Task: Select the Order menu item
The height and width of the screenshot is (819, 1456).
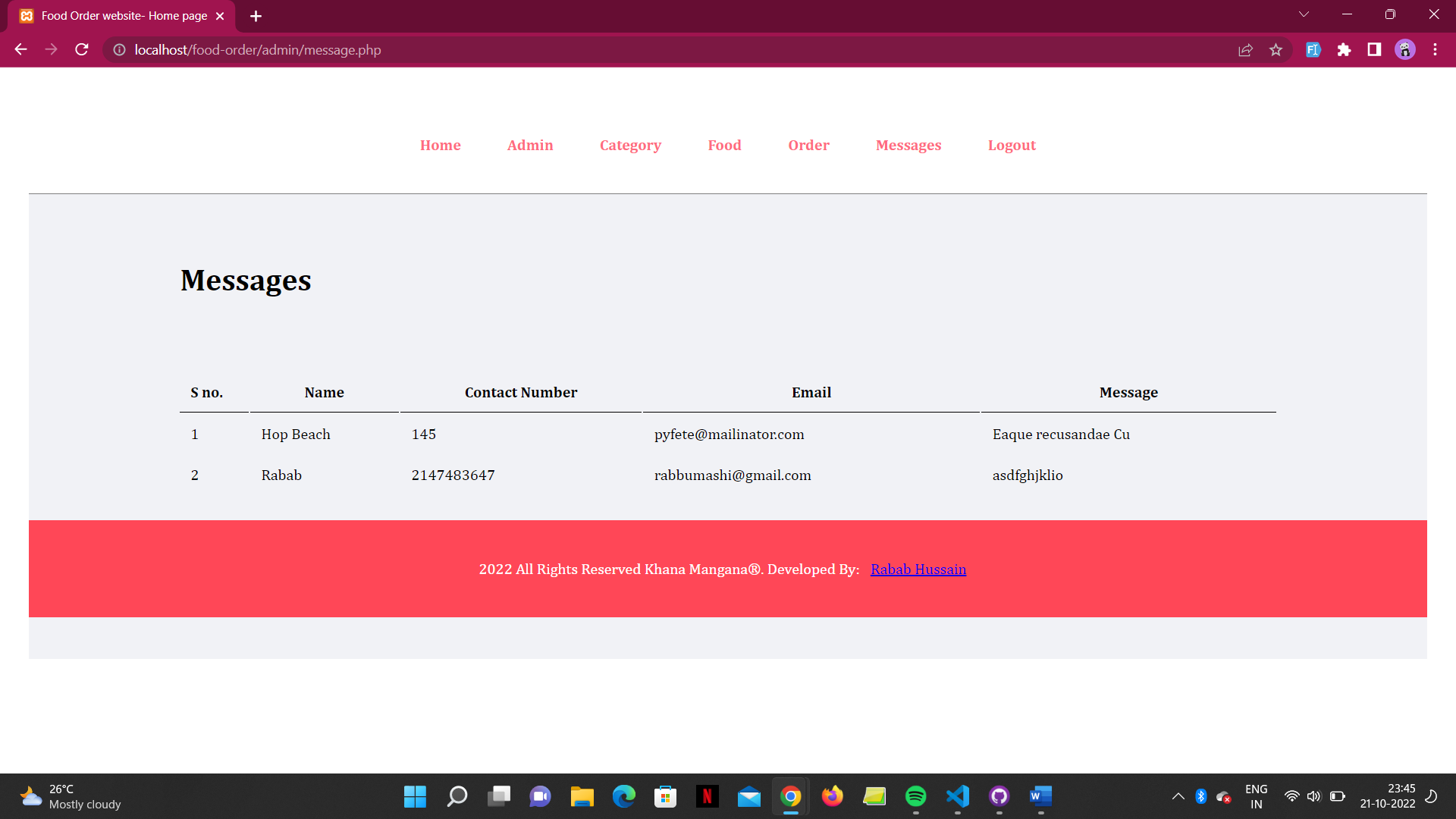Action: (x=808, y=145)
